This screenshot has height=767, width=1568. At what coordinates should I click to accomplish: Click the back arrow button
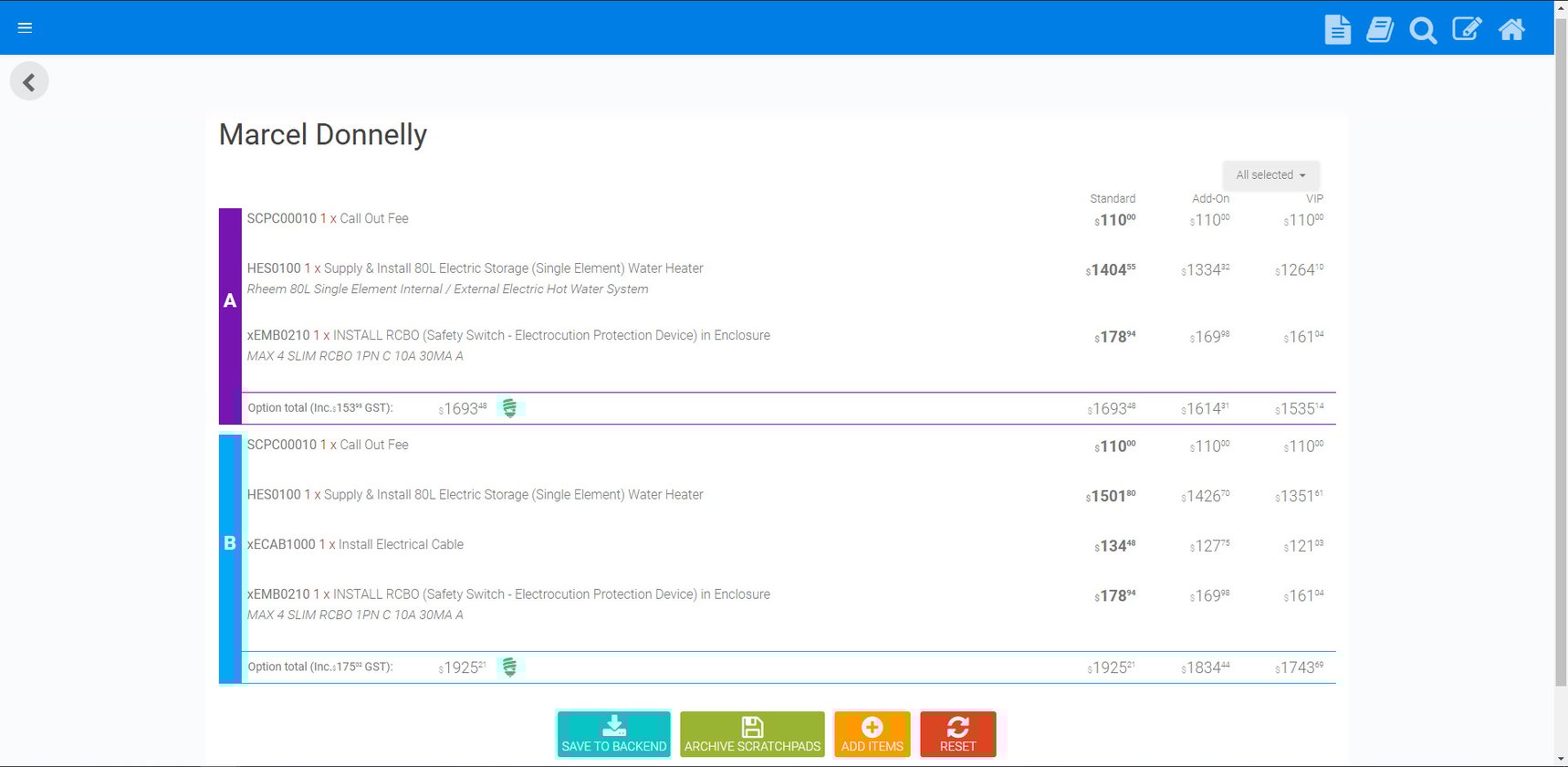point(29,82)
